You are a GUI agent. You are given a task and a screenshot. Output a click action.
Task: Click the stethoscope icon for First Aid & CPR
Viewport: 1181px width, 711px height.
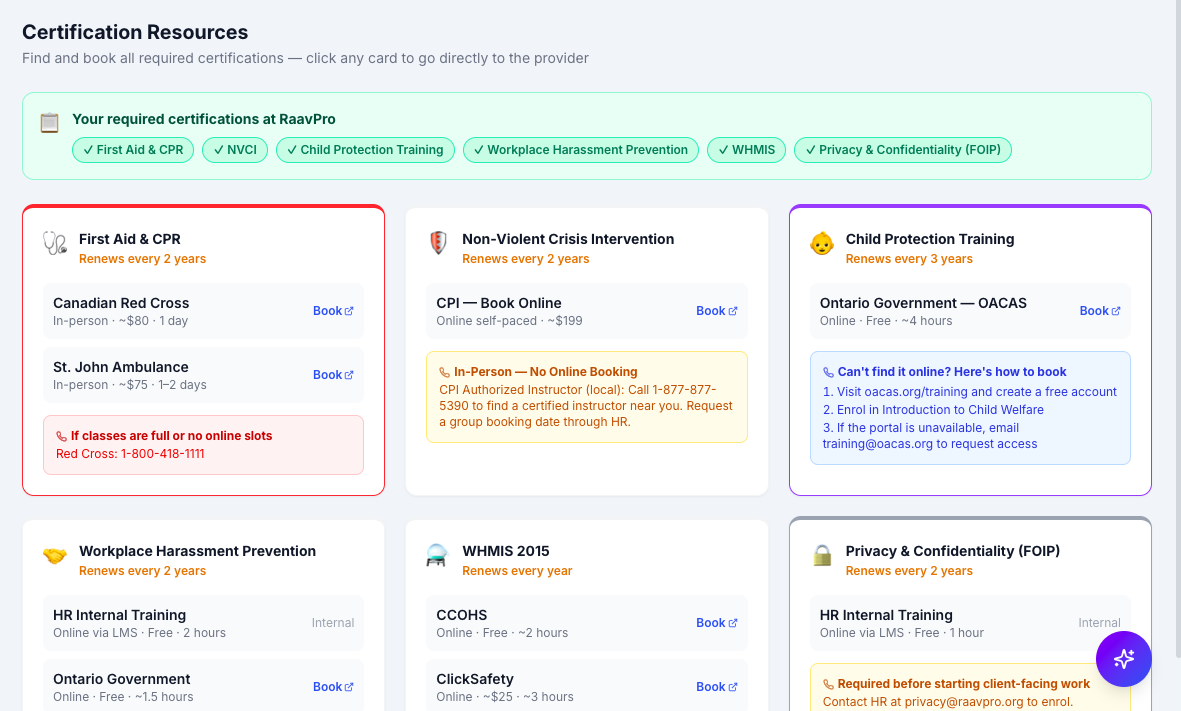point(55,243)
